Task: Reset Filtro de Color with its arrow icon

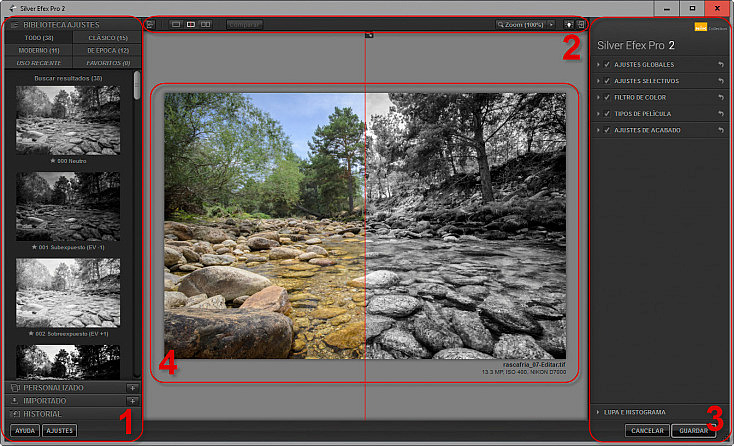Action: [x=721, y=97]
